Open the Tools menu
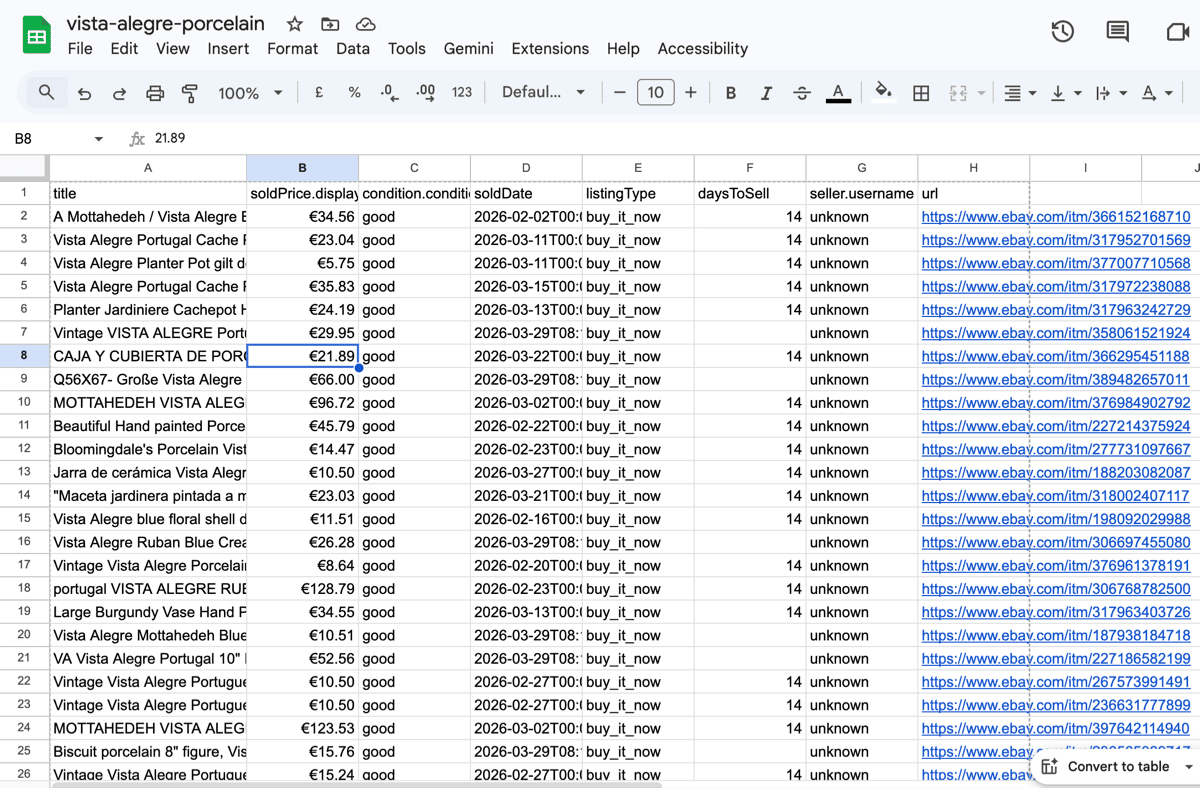The height and width of the screenshot is (788, 1200). click(406, 48)
